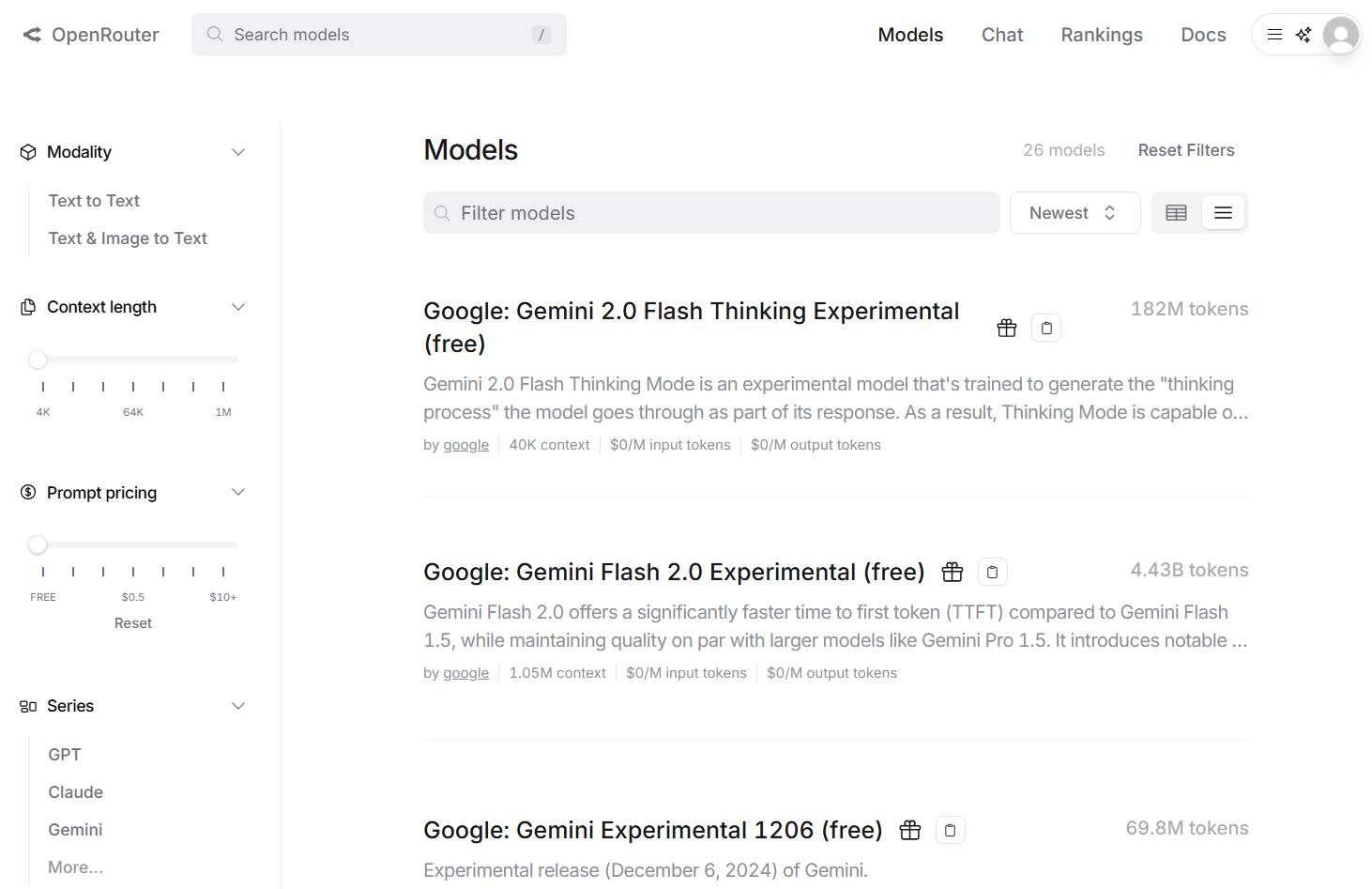Click the sparkle icon in header
The height and width of the screenshot is (889, 1372).
click(x=1303, y=35)
